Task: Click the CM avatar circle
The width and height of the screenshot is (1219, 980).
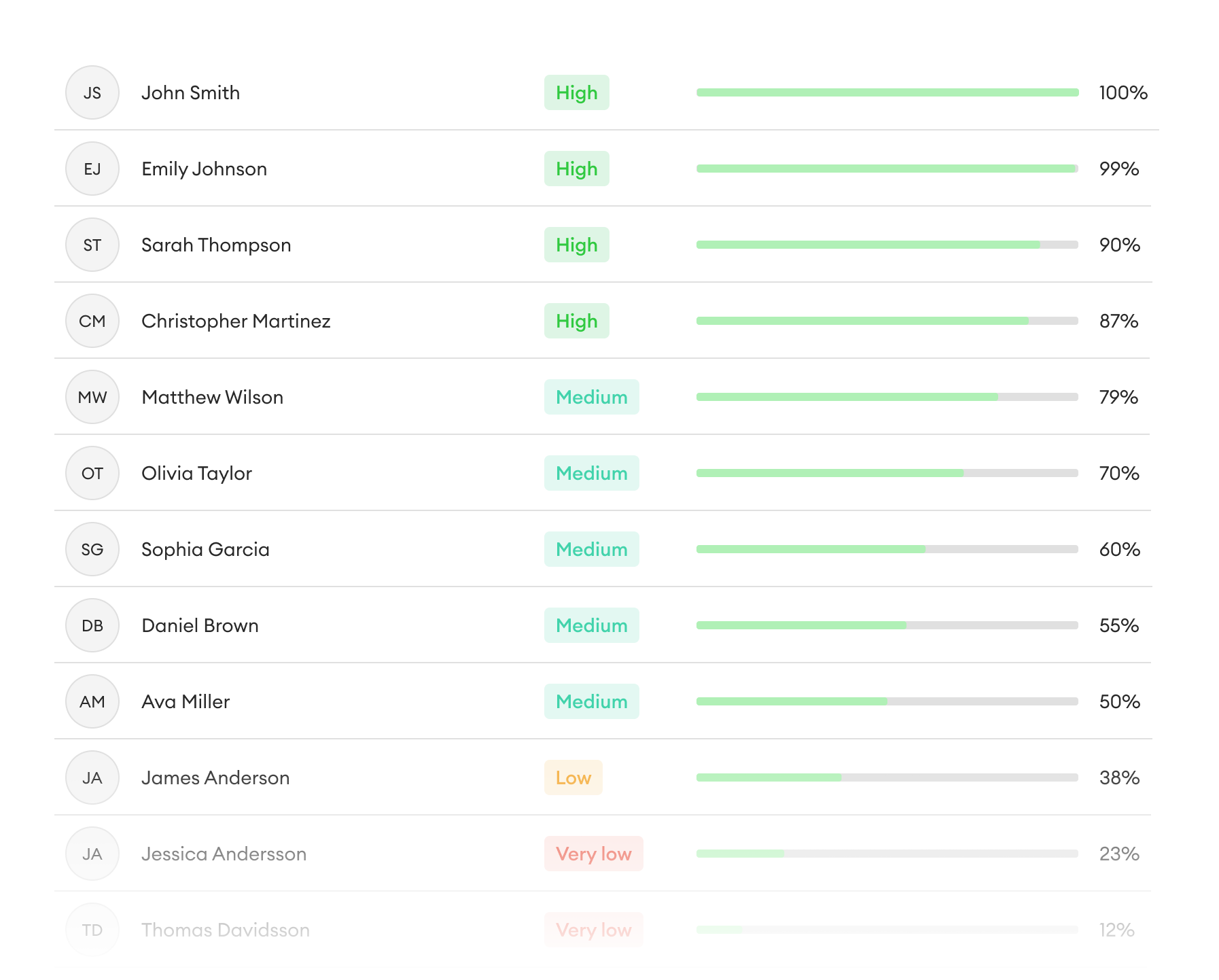Action: click(x=92, y=321)
